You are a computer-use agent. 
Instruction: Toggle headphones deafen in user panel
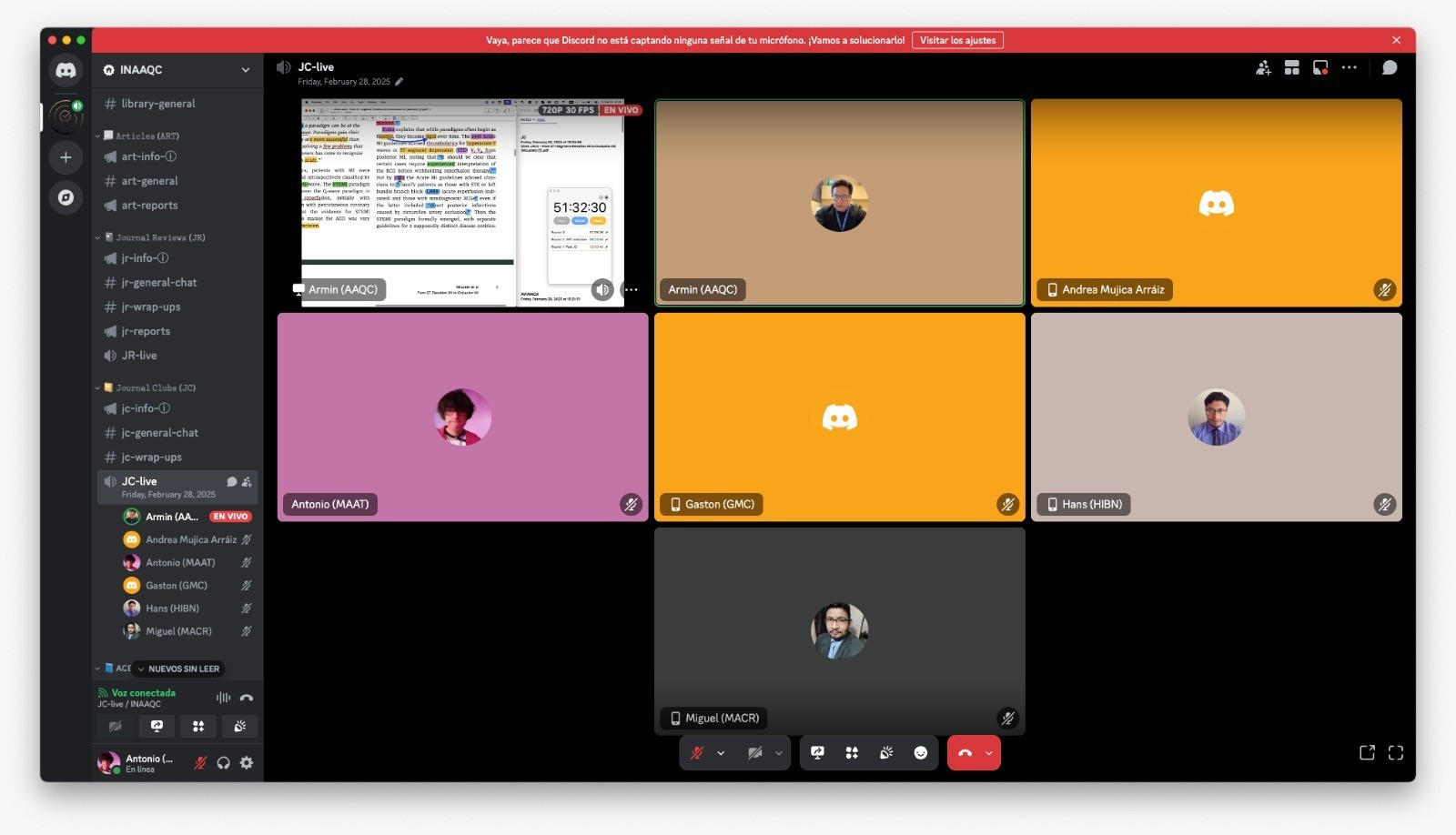coord(223,763)
